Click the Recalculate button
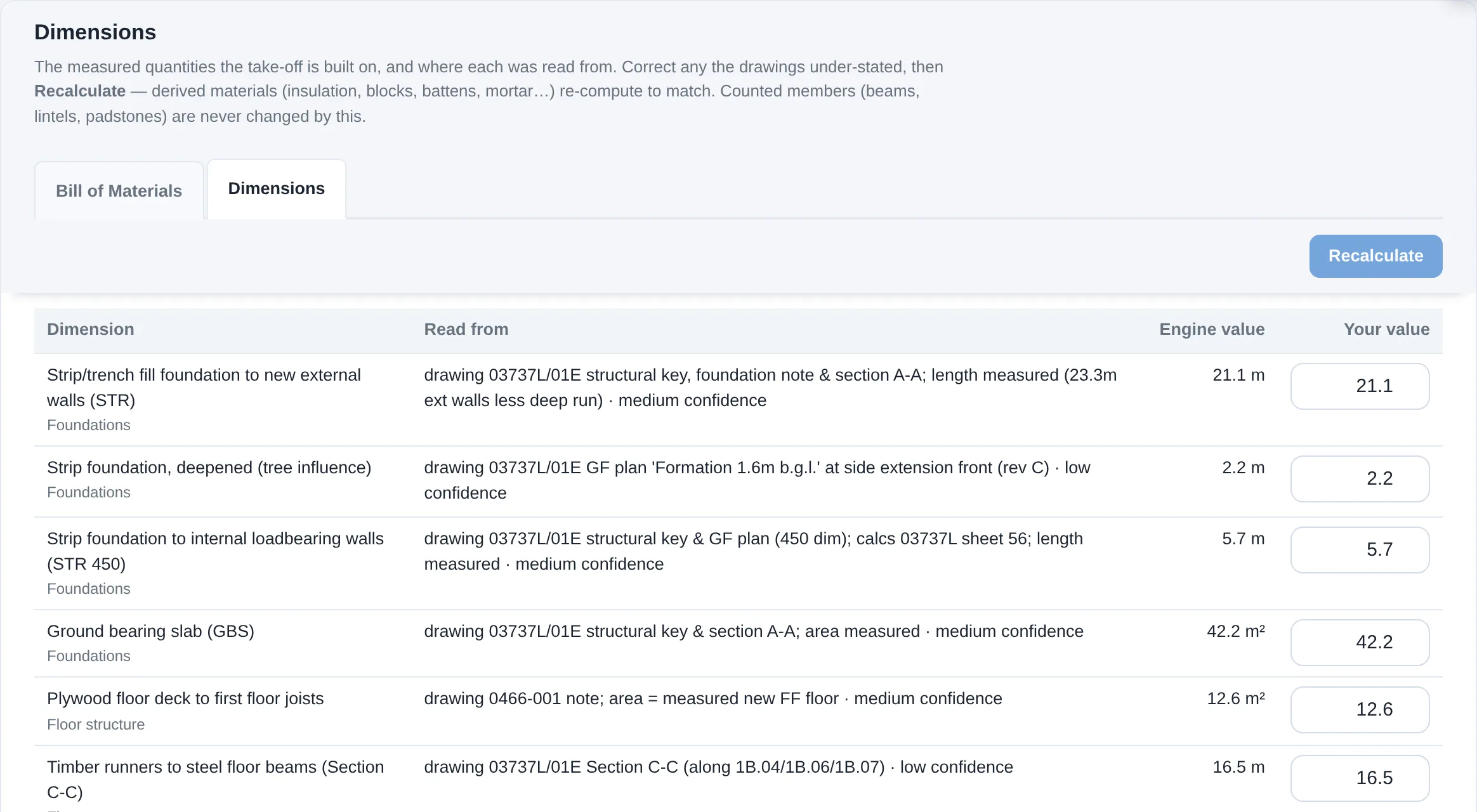Image resolution: width=1477 pixels, height=812 pixels. coord(1375,256)
